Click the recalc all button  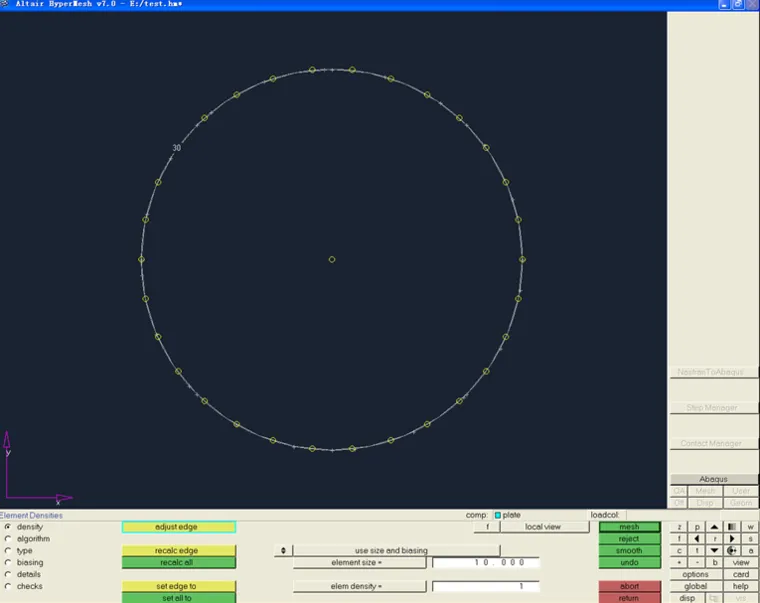179,562
